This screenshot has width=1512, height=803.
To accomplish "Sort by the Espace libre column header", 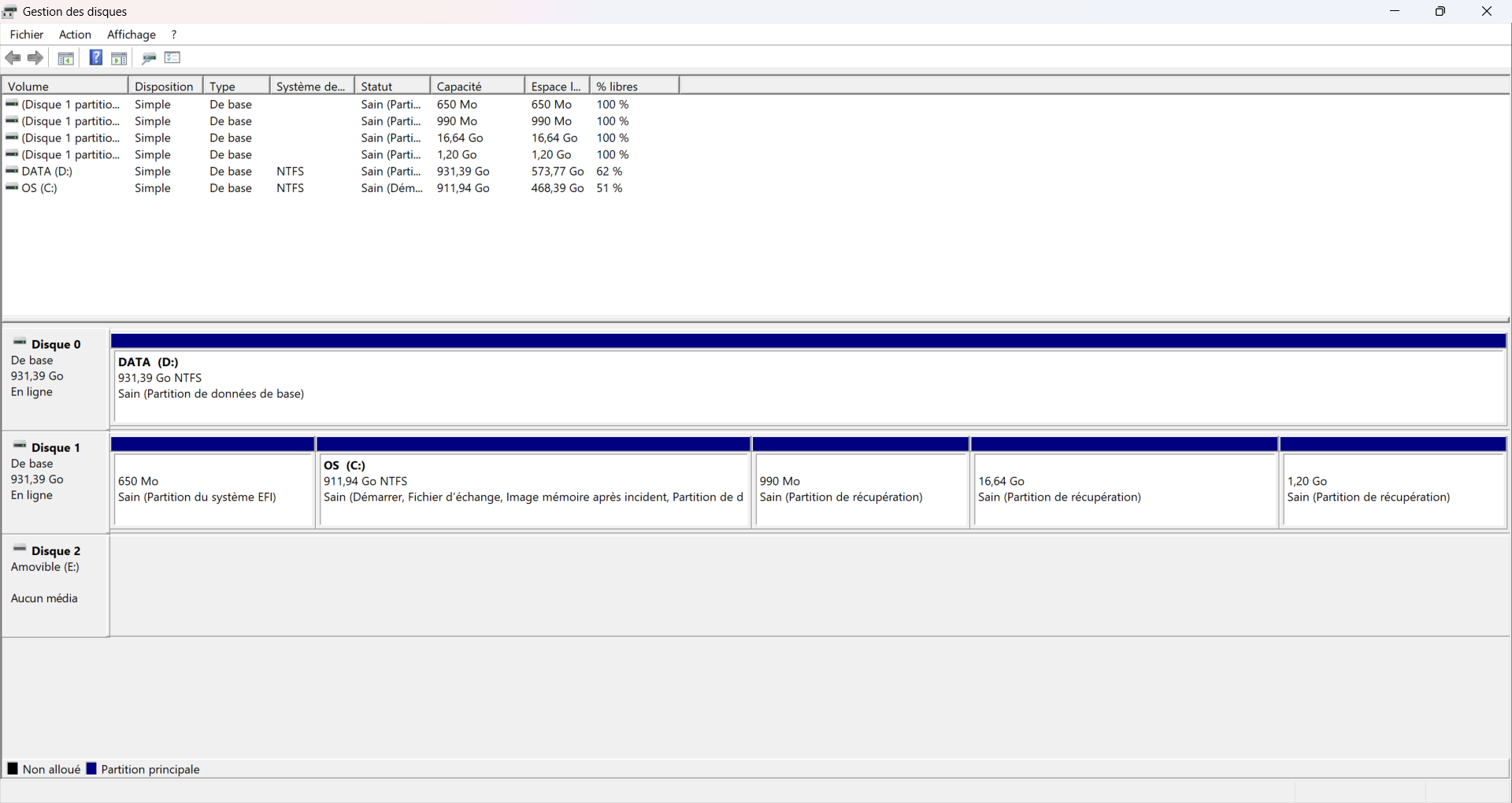I will (x=557, y=86).
